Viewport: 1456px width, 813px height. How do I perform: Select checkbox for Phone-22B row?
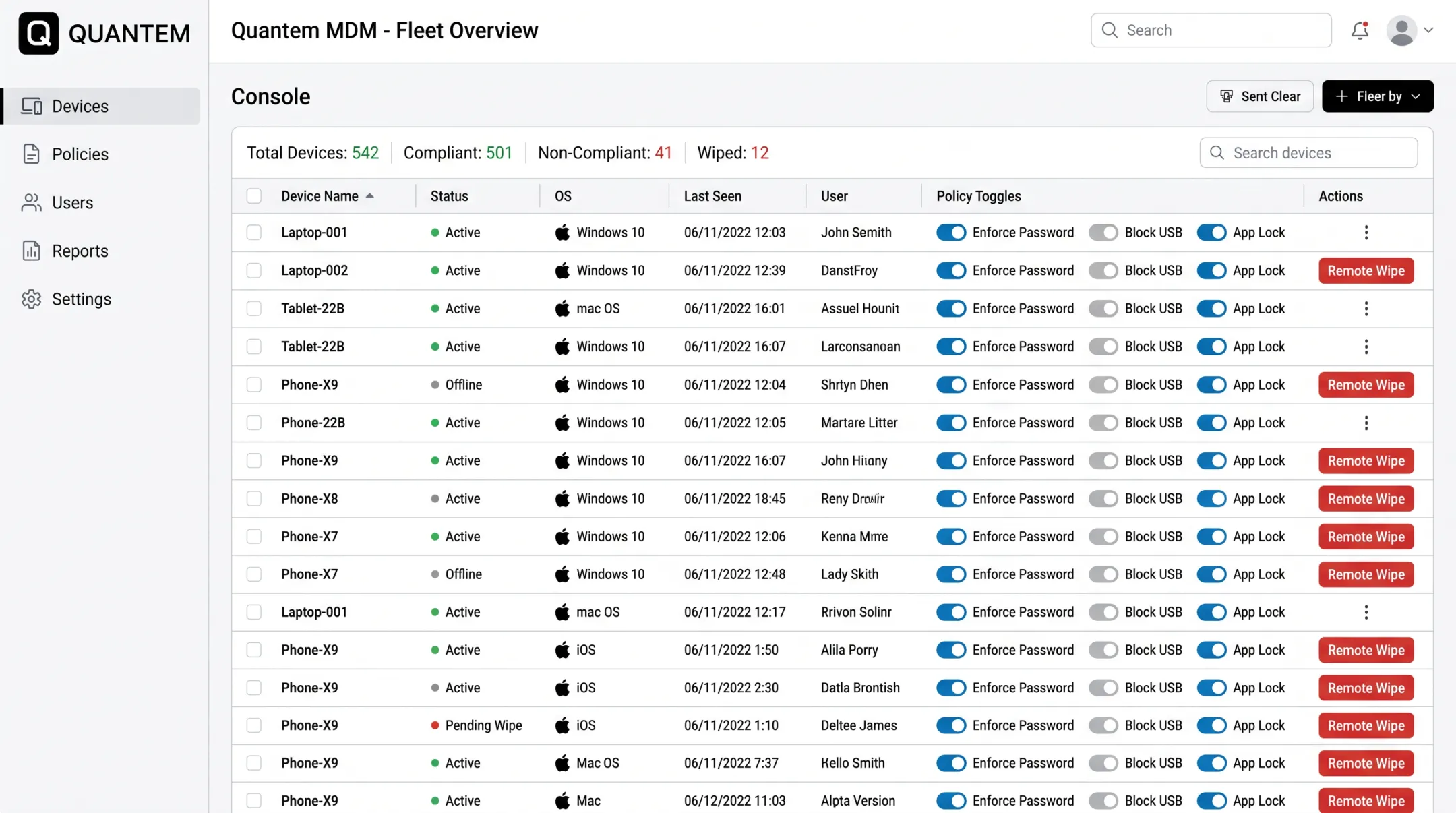[x=253, y=423]
